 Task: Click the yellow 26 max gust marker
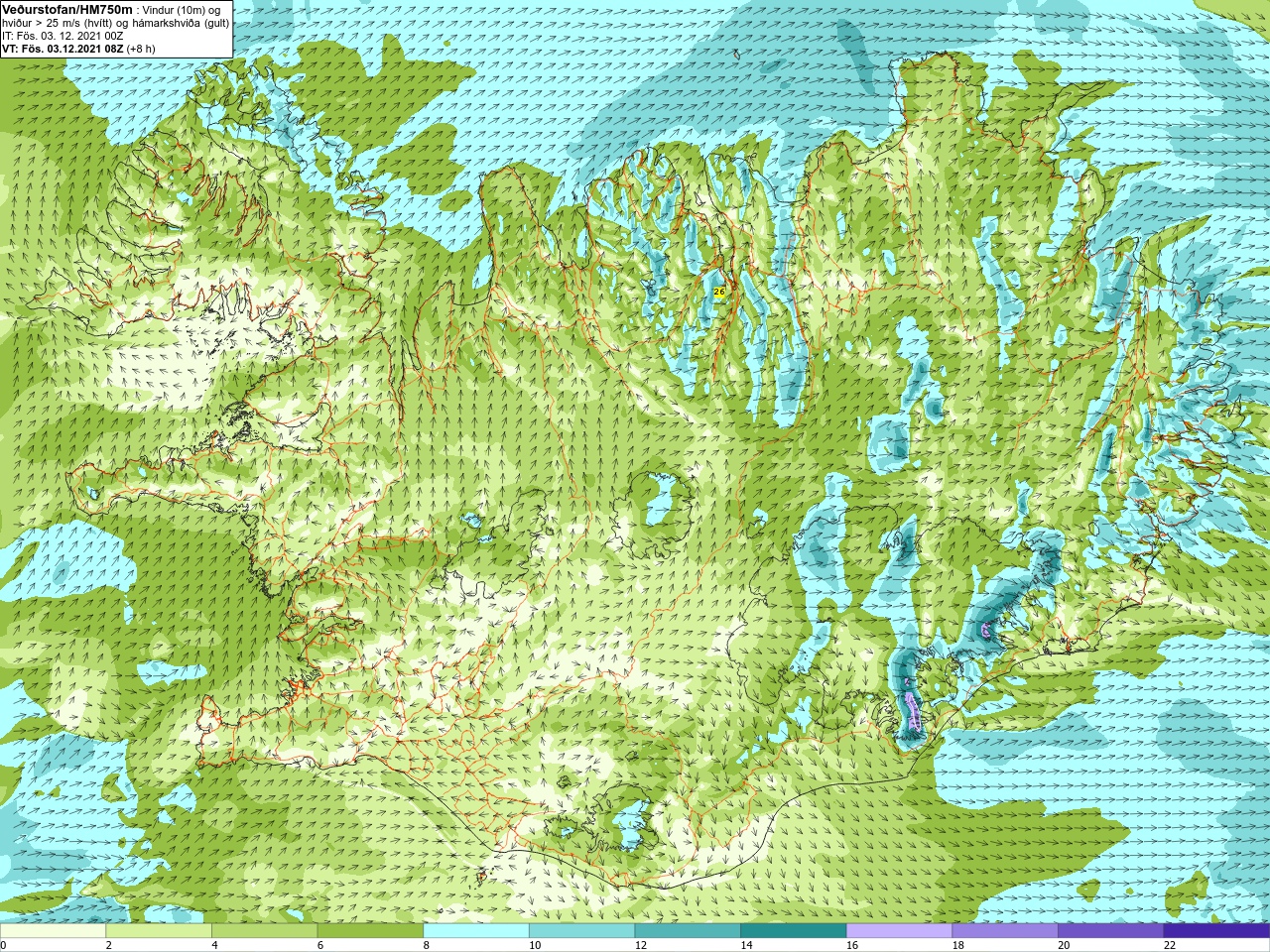click(x=719, y=292)
